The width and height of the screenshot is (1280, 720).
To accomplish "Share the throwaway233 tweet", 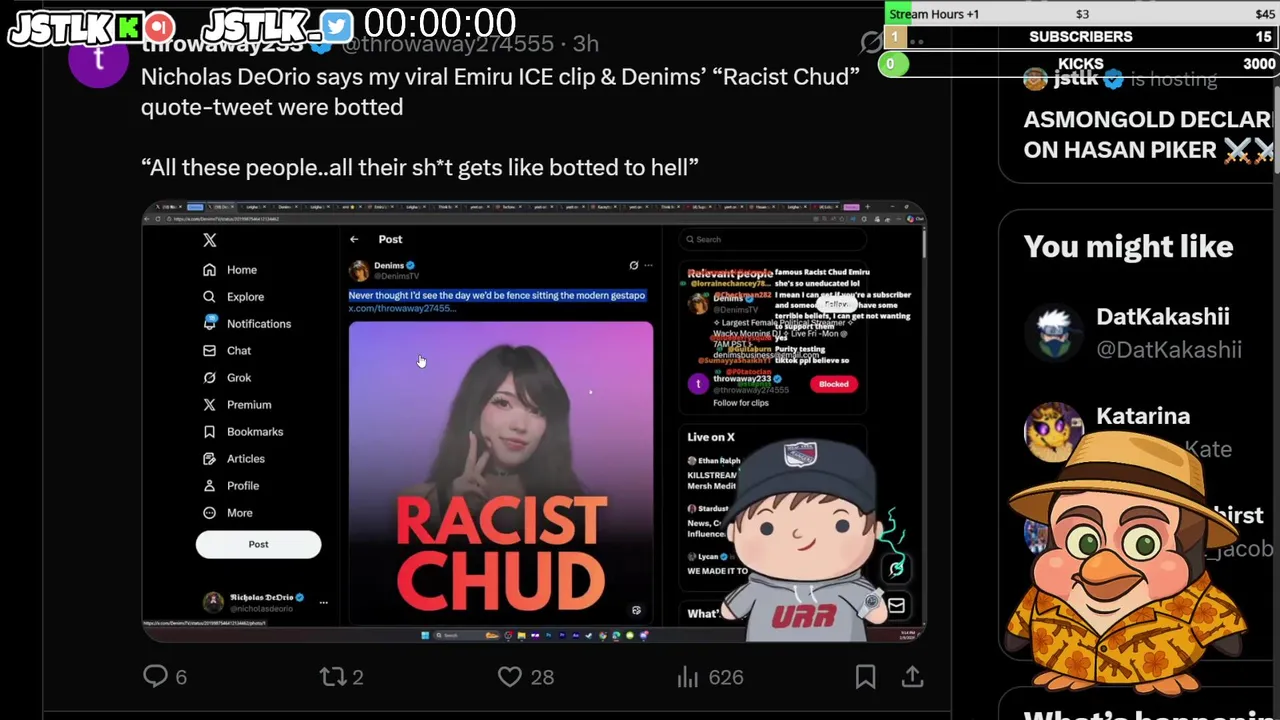I will coord(912,677).
